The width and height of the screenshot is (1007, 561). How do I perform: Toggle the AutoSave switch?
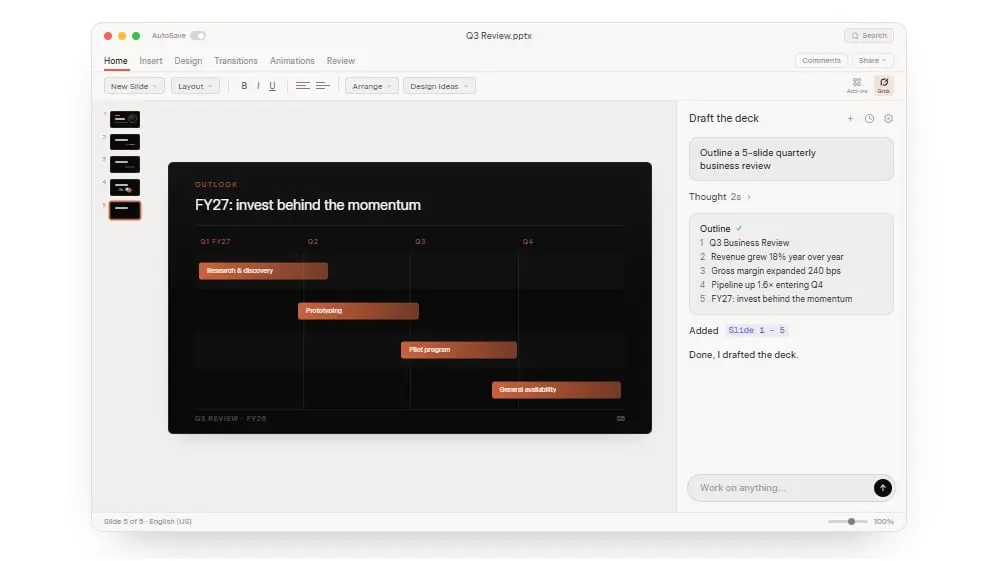pyautogui.click(x=198, y=36)
